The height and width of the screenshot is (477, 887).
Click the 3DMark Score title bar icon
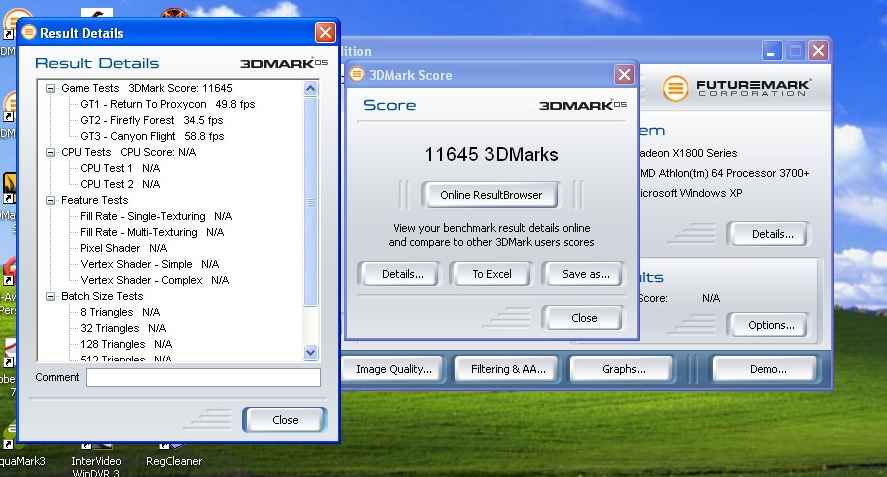[357, 75]
